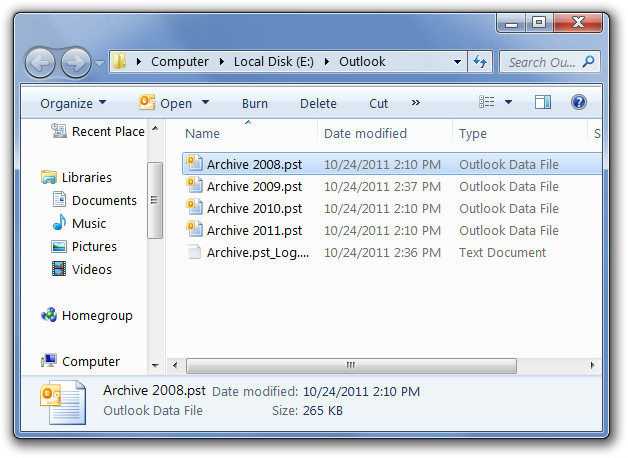Select Outlook in the address breadcrumb

pyautogui.click(x=362, y=62)
